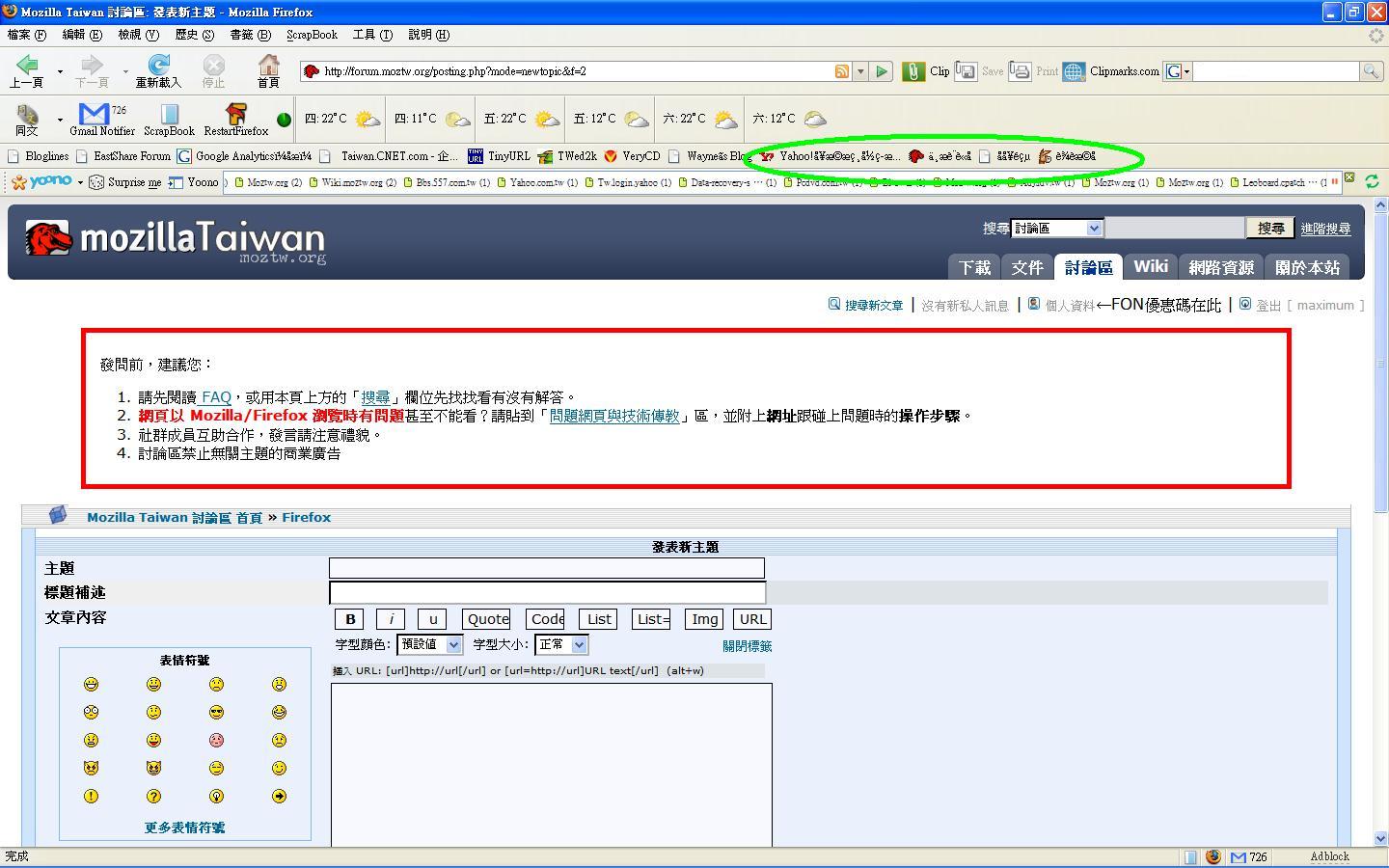Open the 進階搜尋 advanced search link
1389x868 pixels.
[x=1325, y=229]
